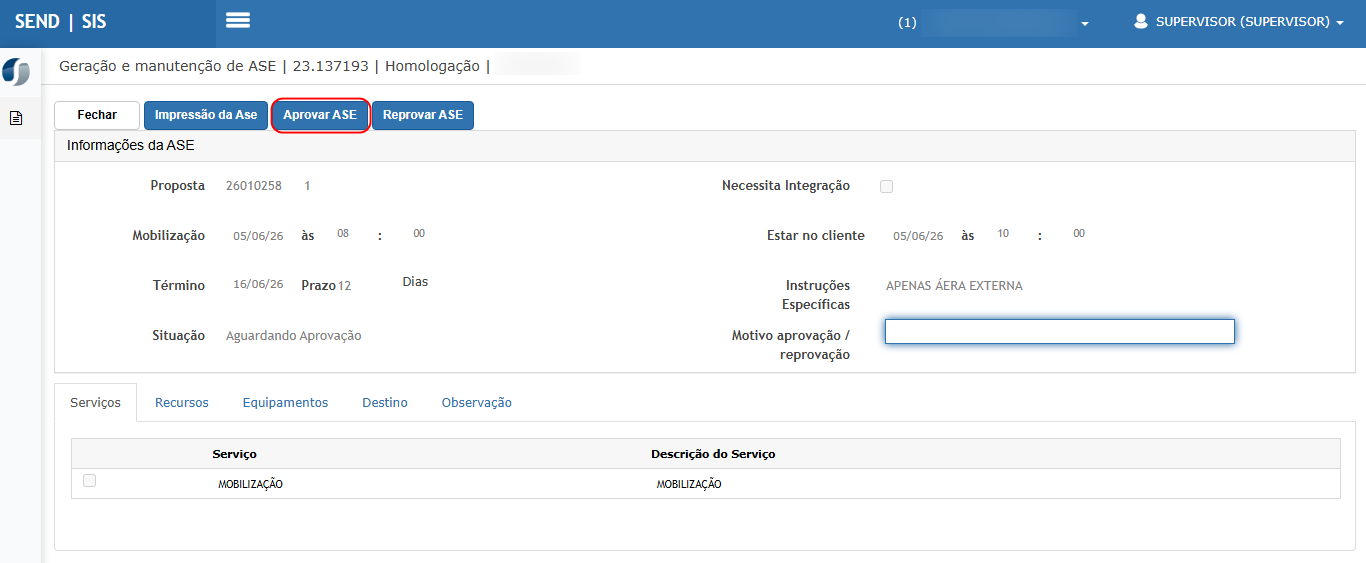Open the SUPERVISOR user dropdown
This screenshot has width=1366, height=563.
click(x=1239, y=21)
